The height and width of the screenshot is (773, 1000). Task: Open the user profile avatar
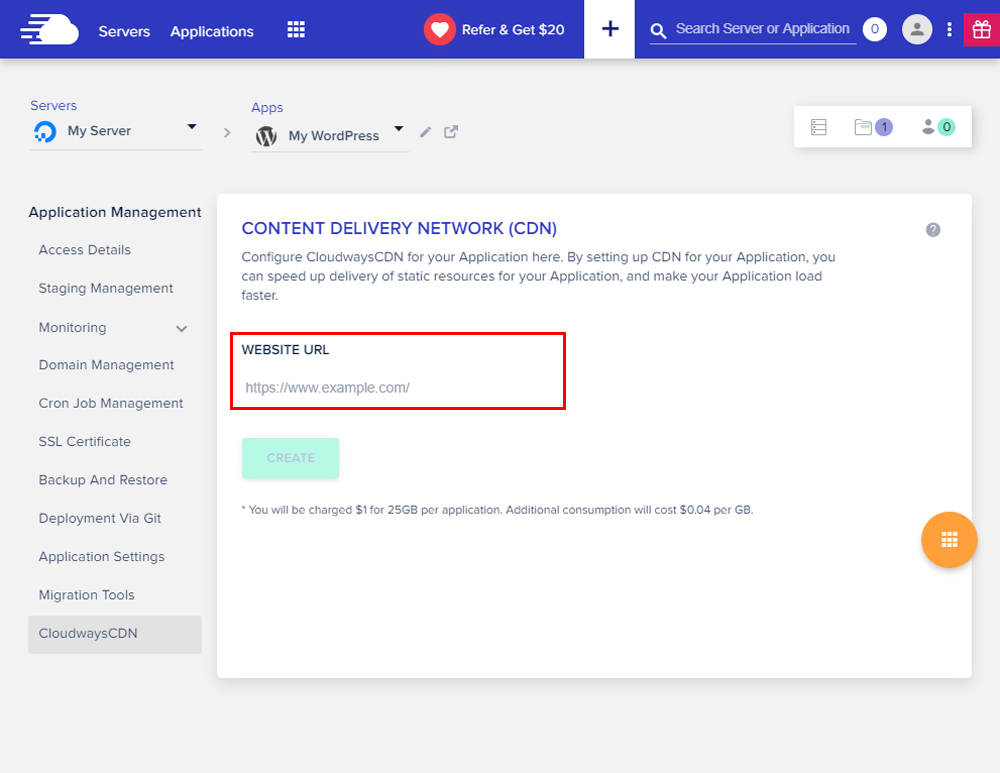(x=916, y=29)
